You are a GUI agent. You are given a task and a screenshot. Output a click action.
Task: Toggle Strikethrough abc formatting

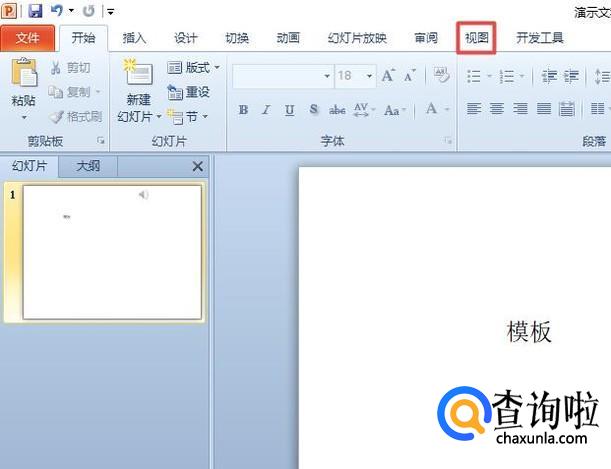[x=337, y=110]
